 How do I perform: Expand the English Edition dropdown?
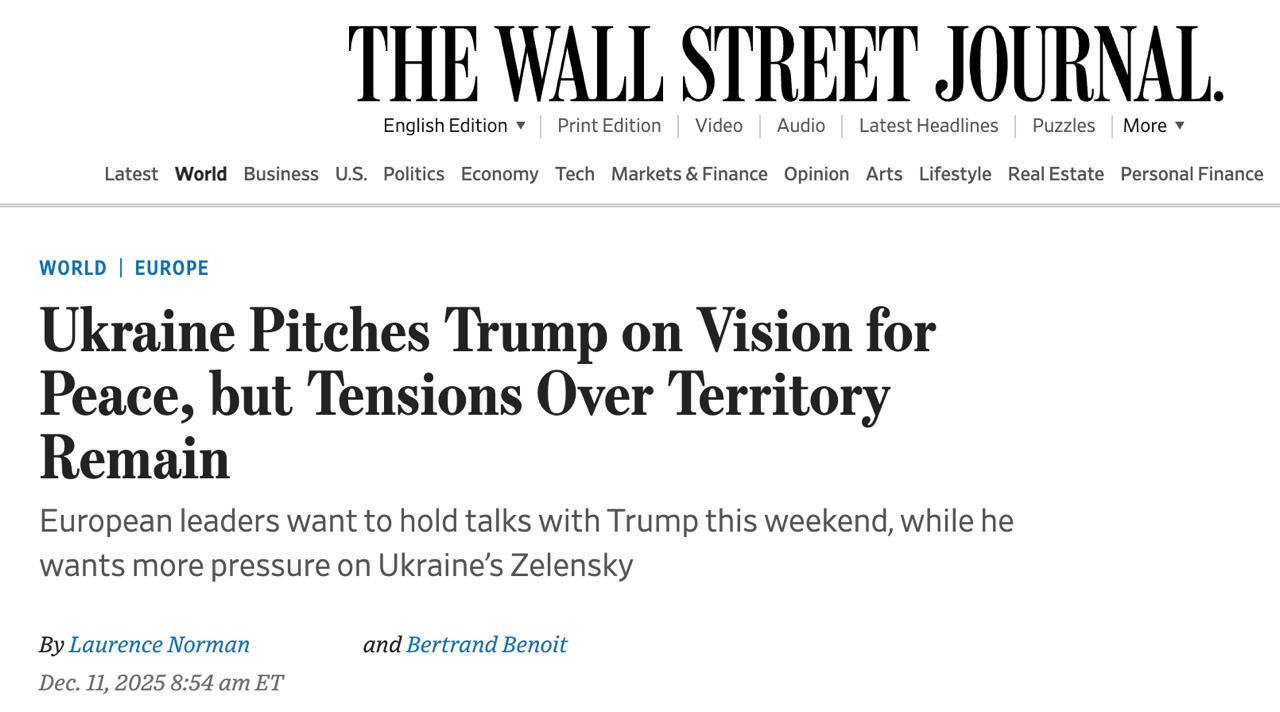pyautogui.click(x=454, y=126)
